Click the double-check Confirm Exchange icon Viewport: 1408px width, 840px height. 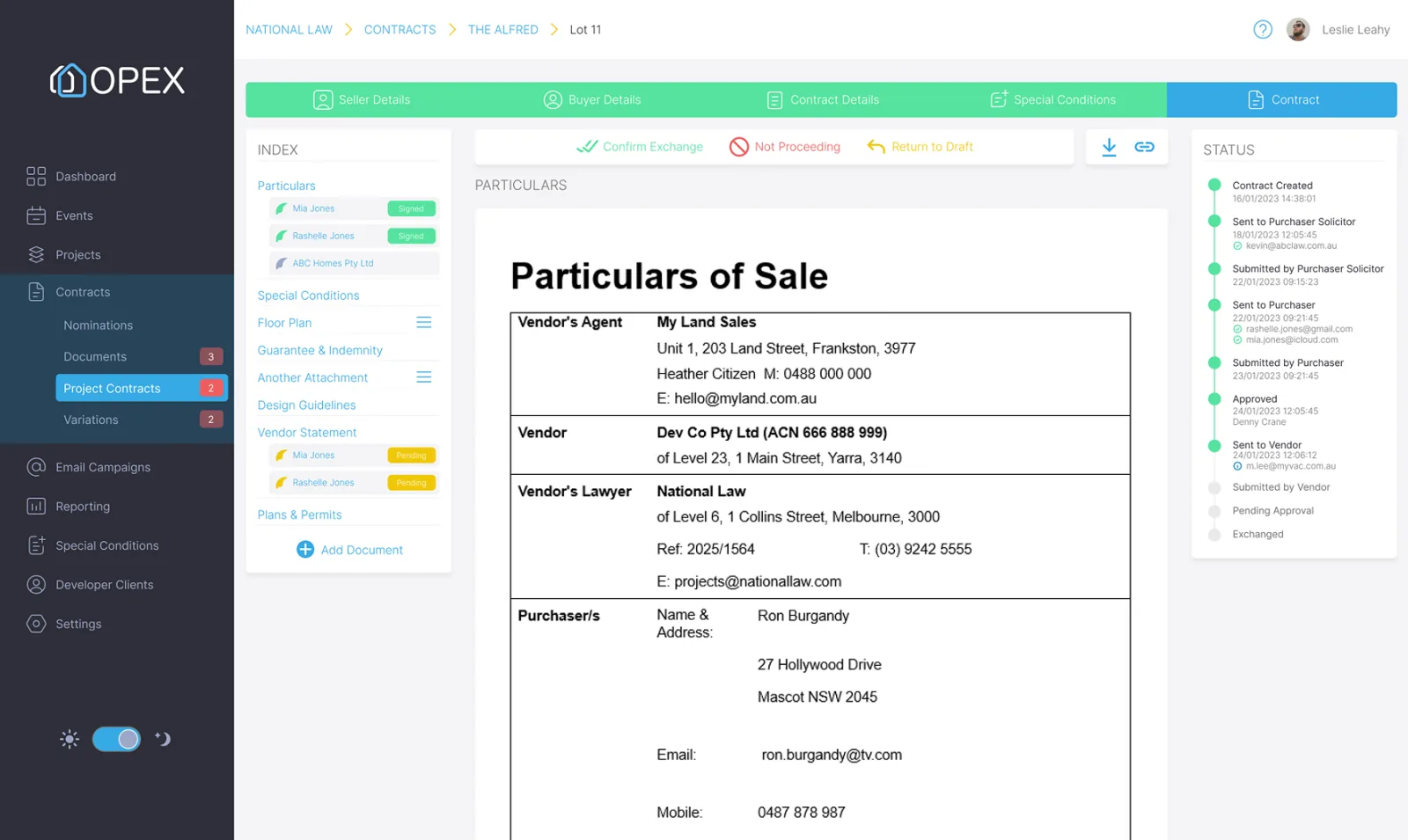pos(587,146)
